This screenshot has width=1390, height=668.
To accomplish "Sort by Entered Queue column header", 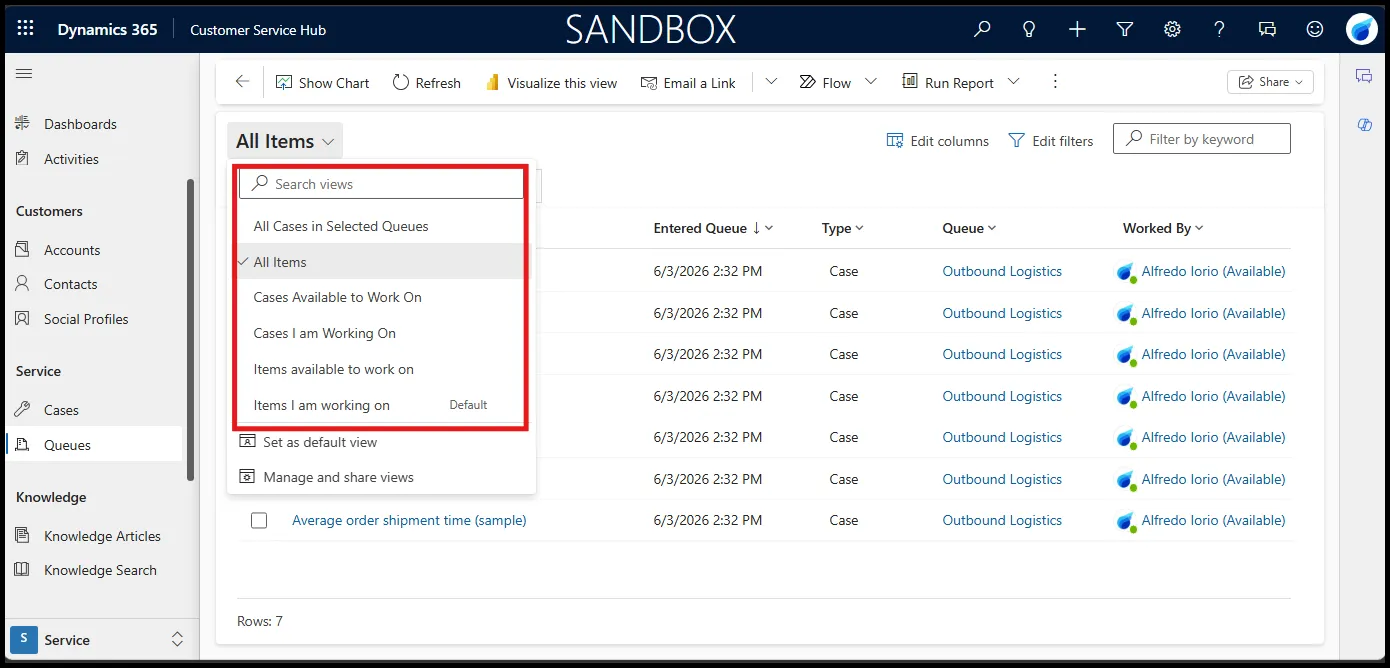I will 713,228.
